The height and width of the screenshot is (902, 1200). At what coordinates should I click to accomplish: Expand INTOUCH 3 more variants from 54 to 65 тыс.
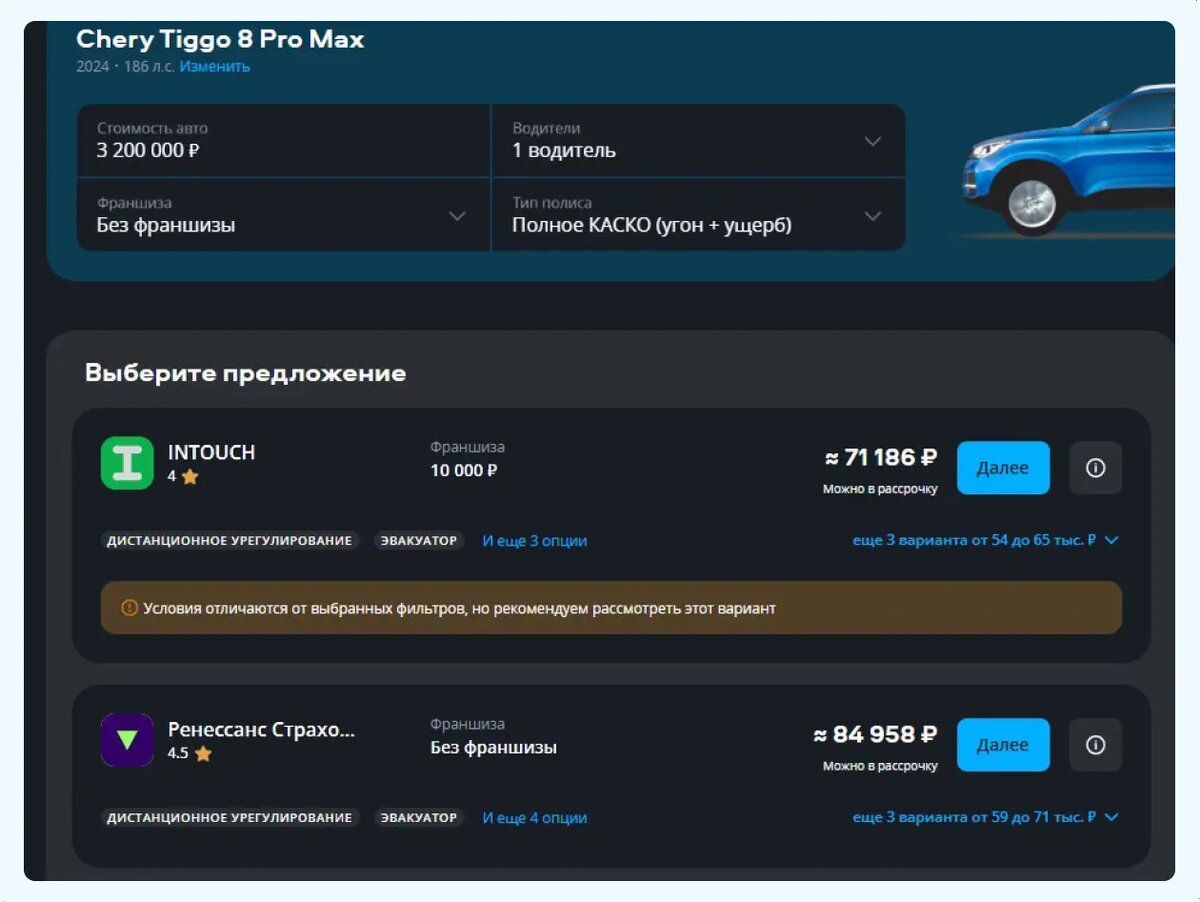click(985, 540)
